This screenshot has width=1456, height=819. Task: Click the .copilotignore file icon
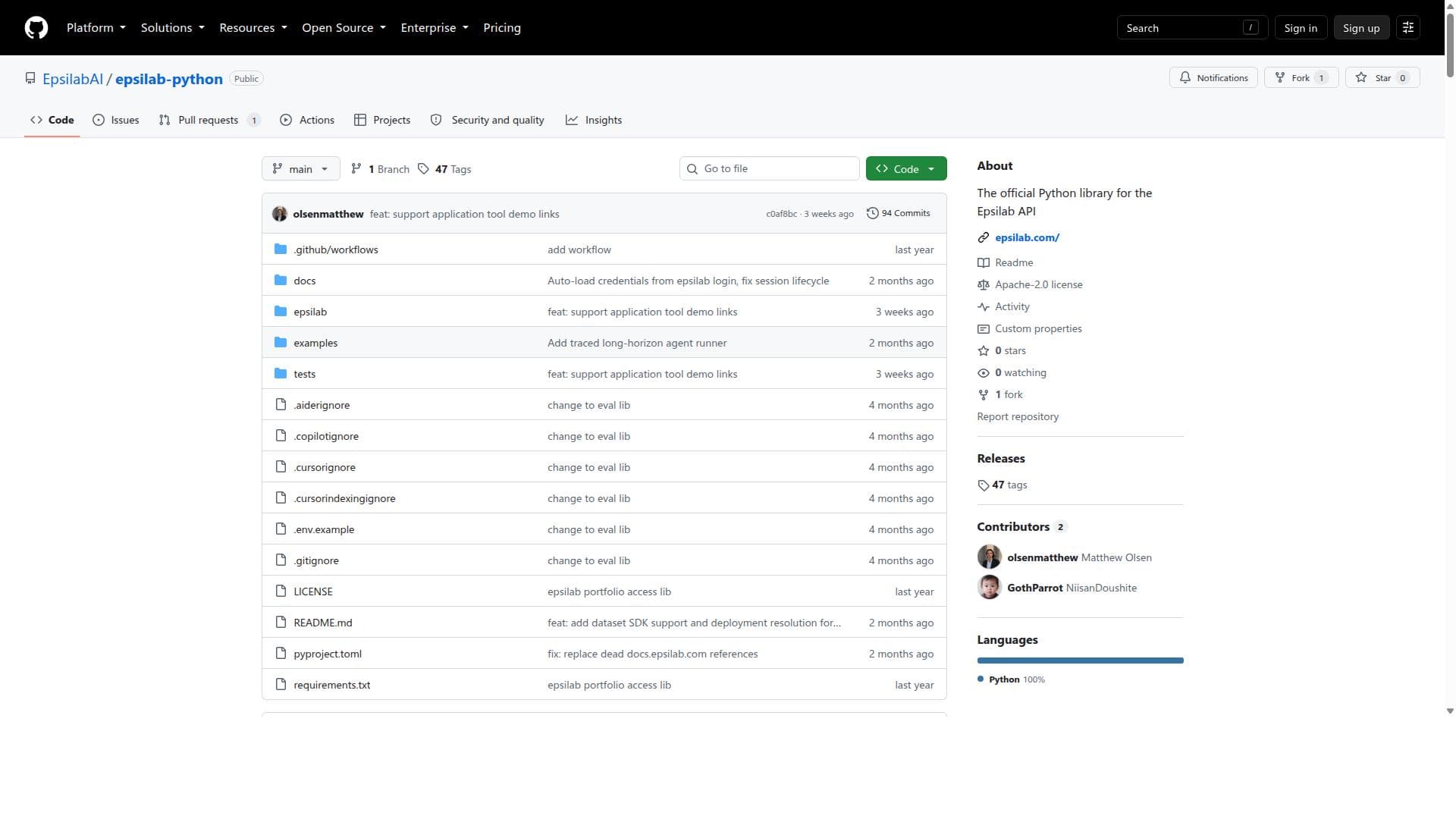click(281, 436)
